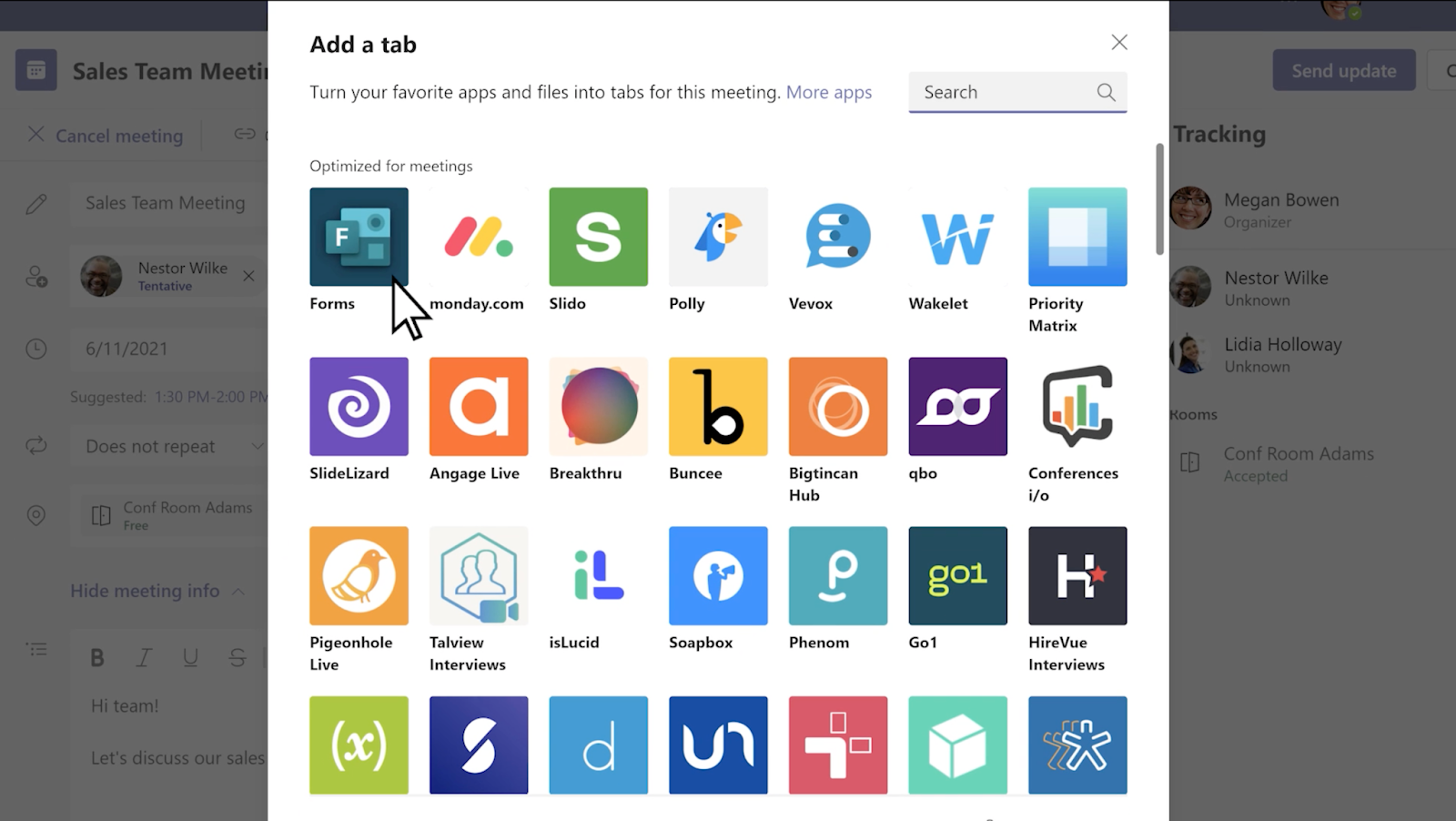Toggle bold in meeting description toolbar
Viewport: 1456px width, 821px height.
pyautogui.click(x=97, y=657)
